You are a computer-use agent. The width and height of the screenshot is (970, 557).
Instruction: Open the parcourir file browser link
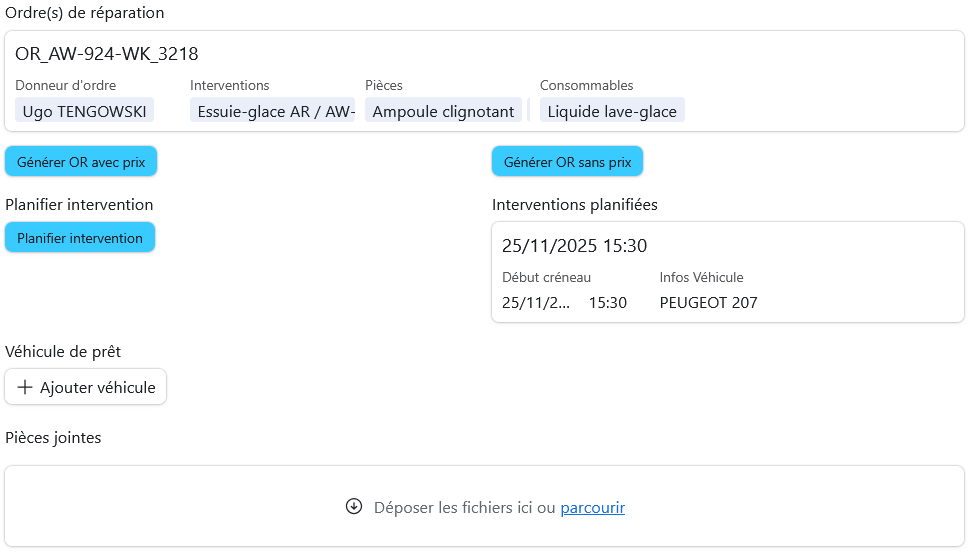(x=592, y=508)
